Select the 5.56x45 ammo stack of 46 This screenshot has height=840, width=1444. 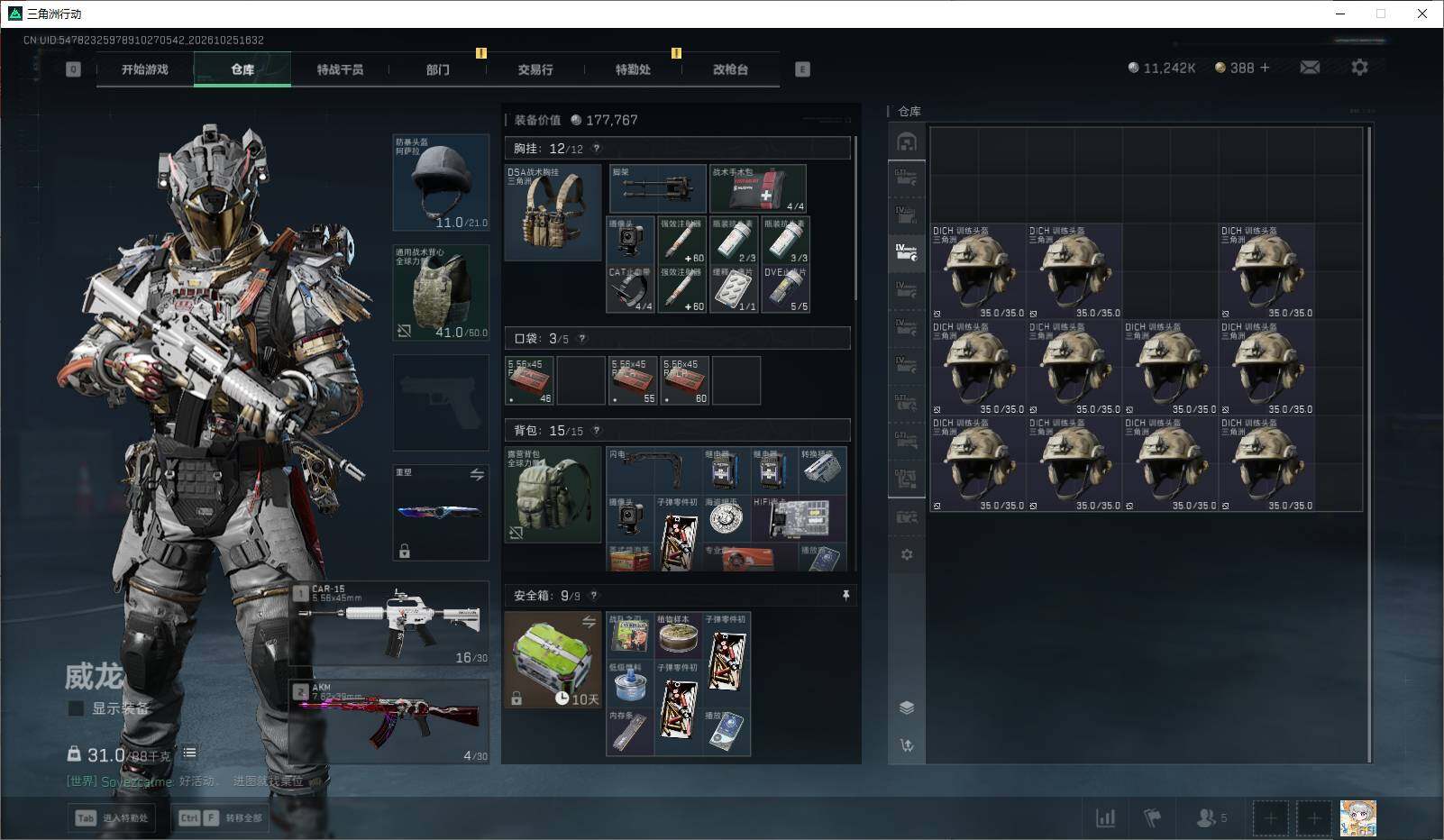(x=529, y=380)
